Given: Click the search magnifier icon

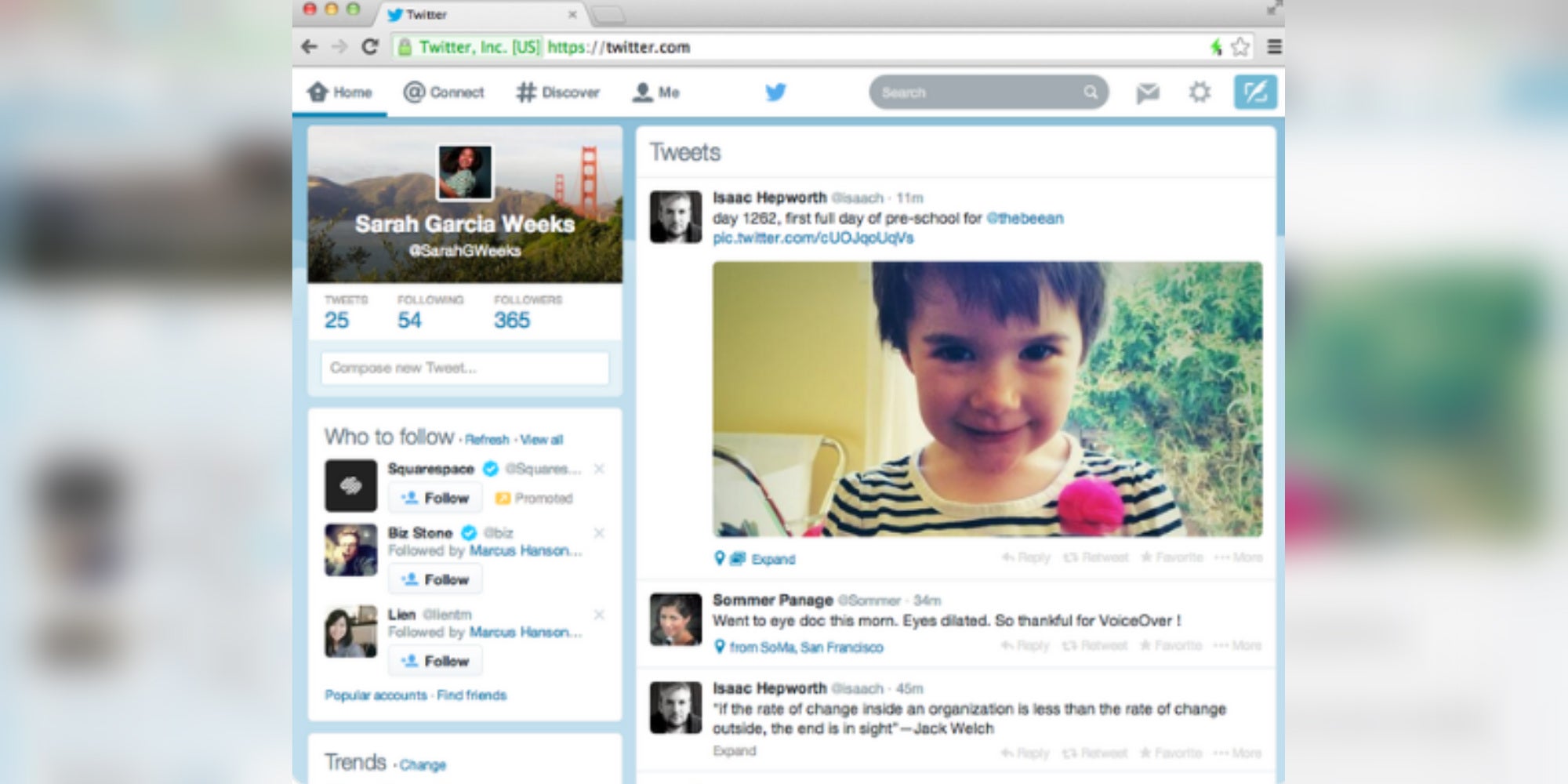Looking at the screenshot, I should tap(1091, 92).
